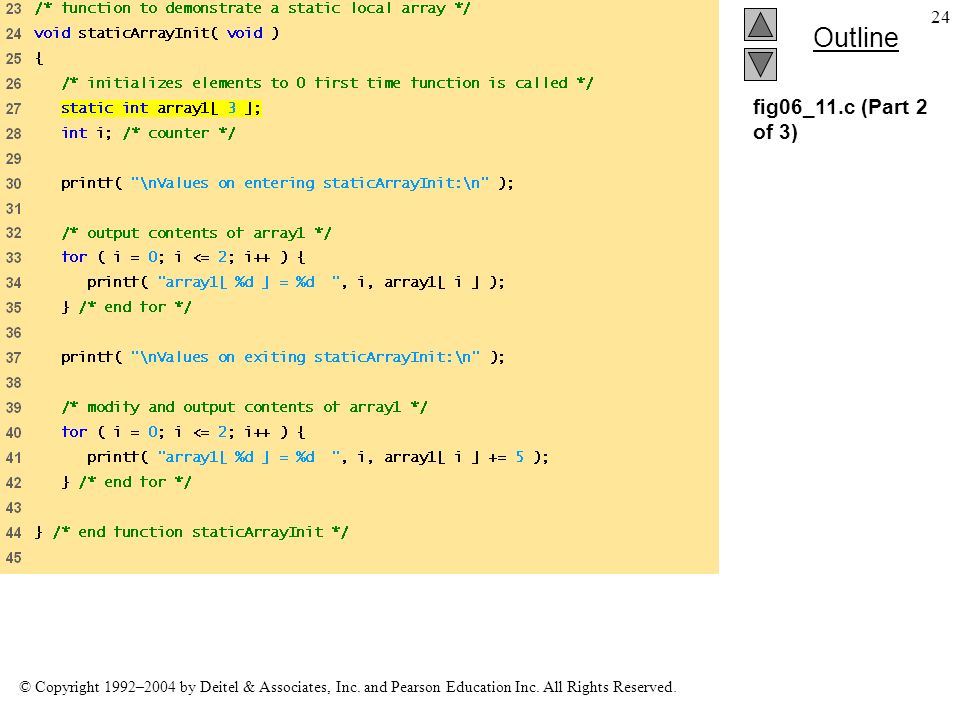Screen dimensions: 960x720
Task: Select the for loop on line 33
Action: (x=183, y=257)
